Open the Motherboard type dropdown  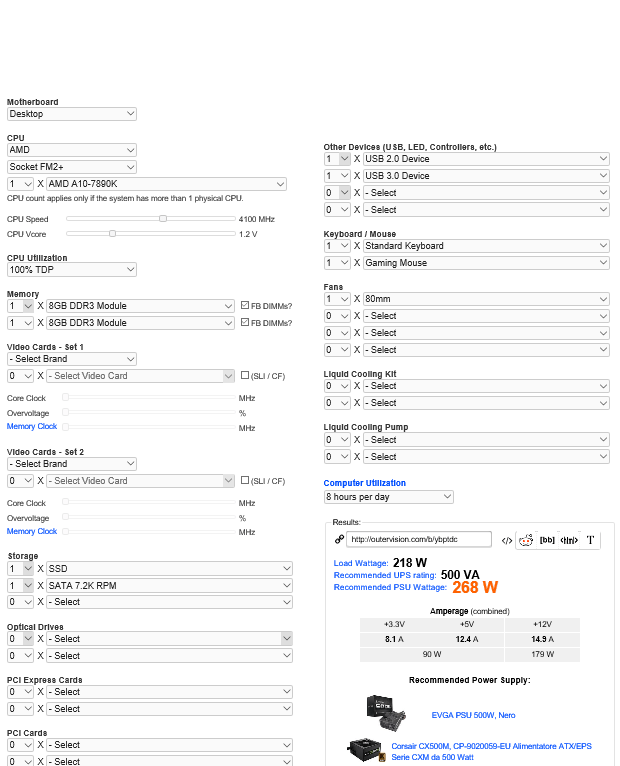pyautogui.click(x=71, y=114)
